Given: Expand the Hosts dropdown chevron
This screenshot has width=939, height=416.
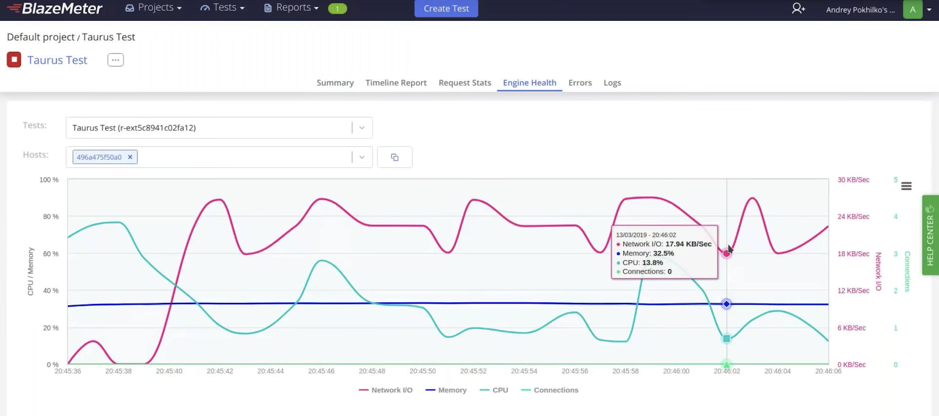Looking at the screenshot, I should click(362, 157).
